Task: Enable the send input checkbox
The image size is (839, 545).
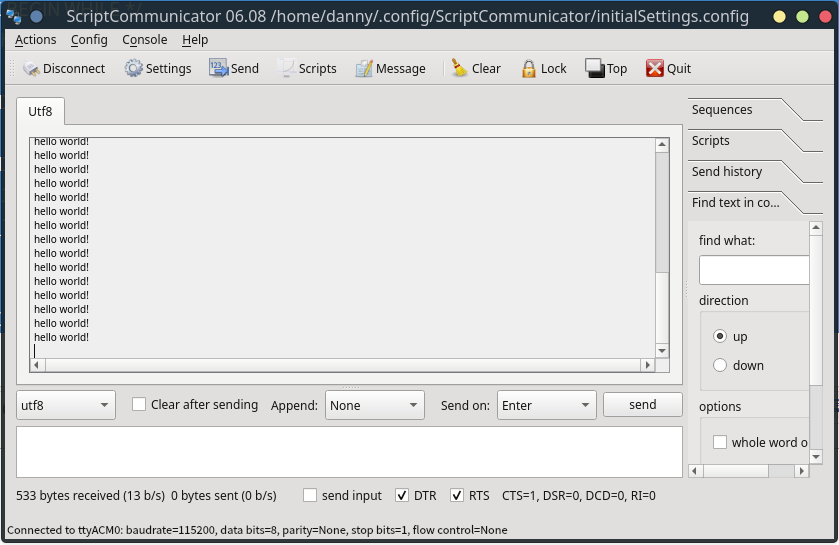Action: point(310,495)
